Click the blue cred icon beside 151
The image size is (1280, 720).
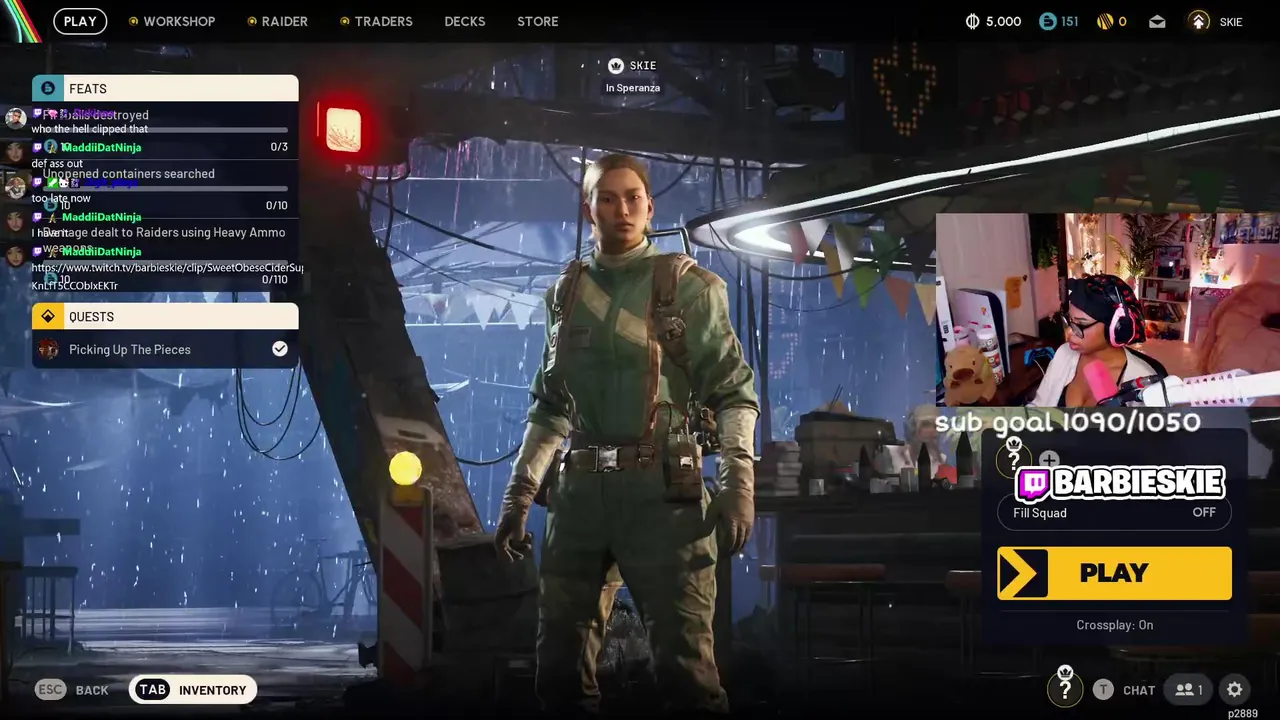1047,21
